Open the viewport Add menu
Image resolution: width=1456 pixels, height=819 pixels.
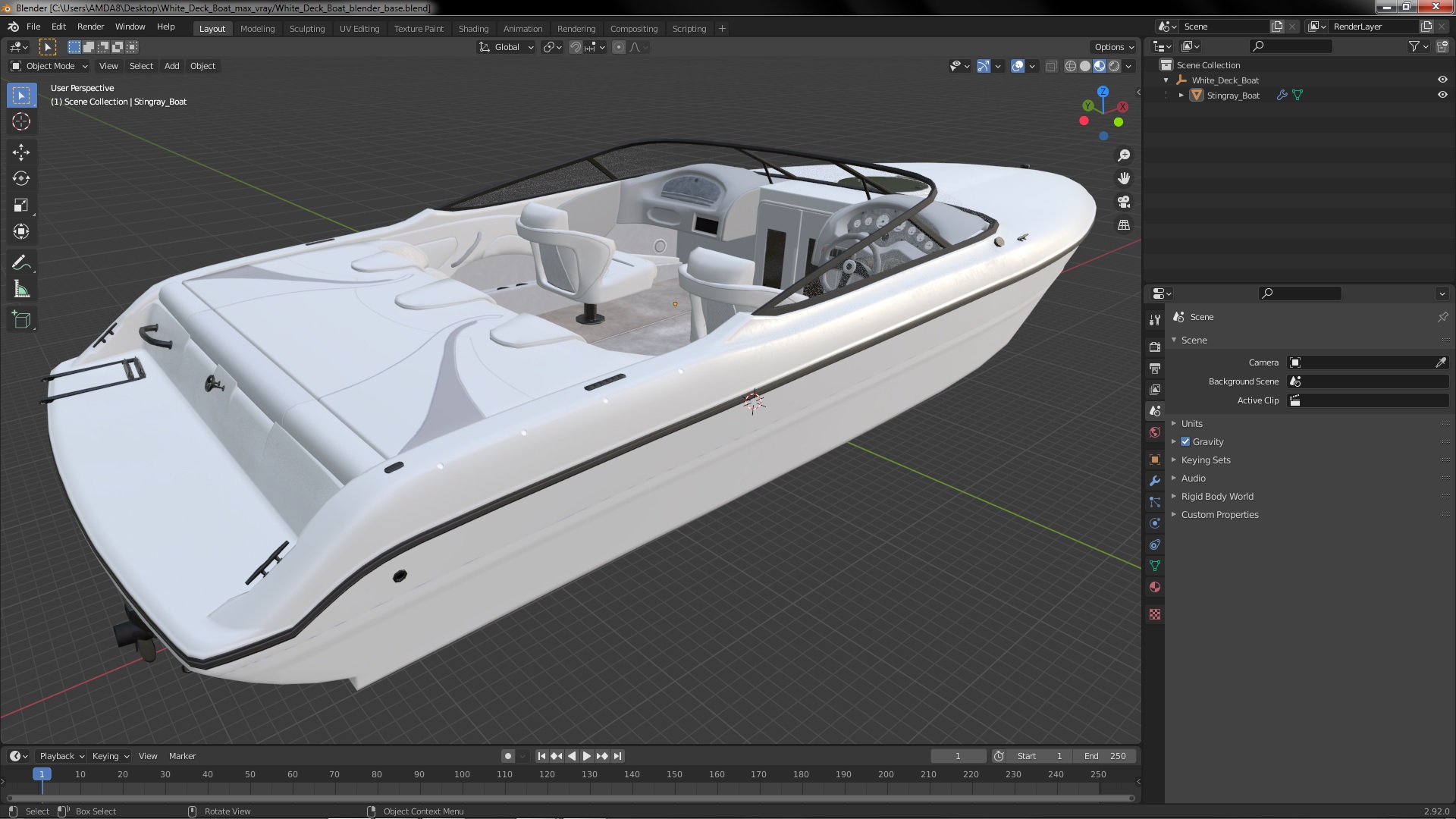click(172, 66)
